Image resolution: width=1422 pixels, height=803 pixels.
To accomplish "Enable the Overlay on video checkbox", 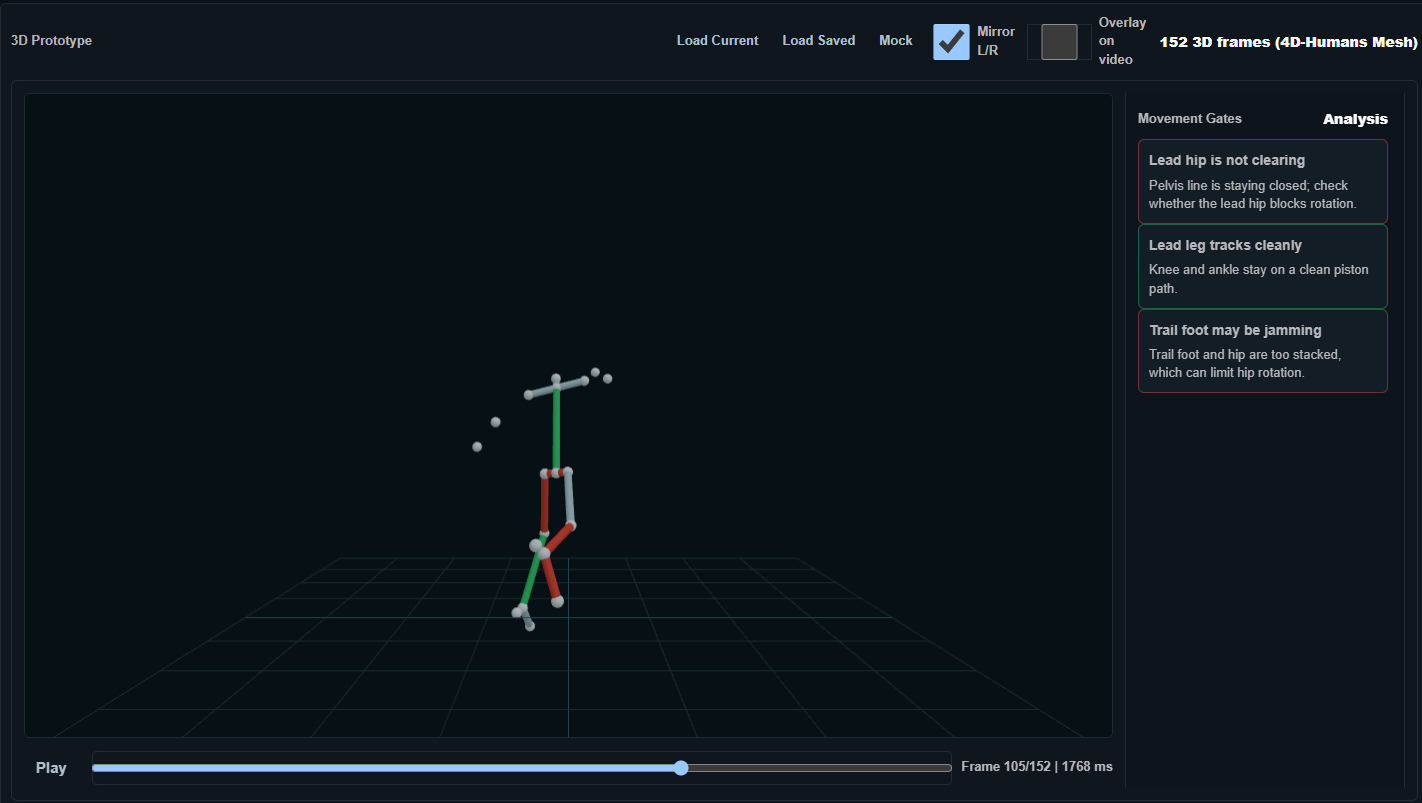I will (x=1059, y=42).
